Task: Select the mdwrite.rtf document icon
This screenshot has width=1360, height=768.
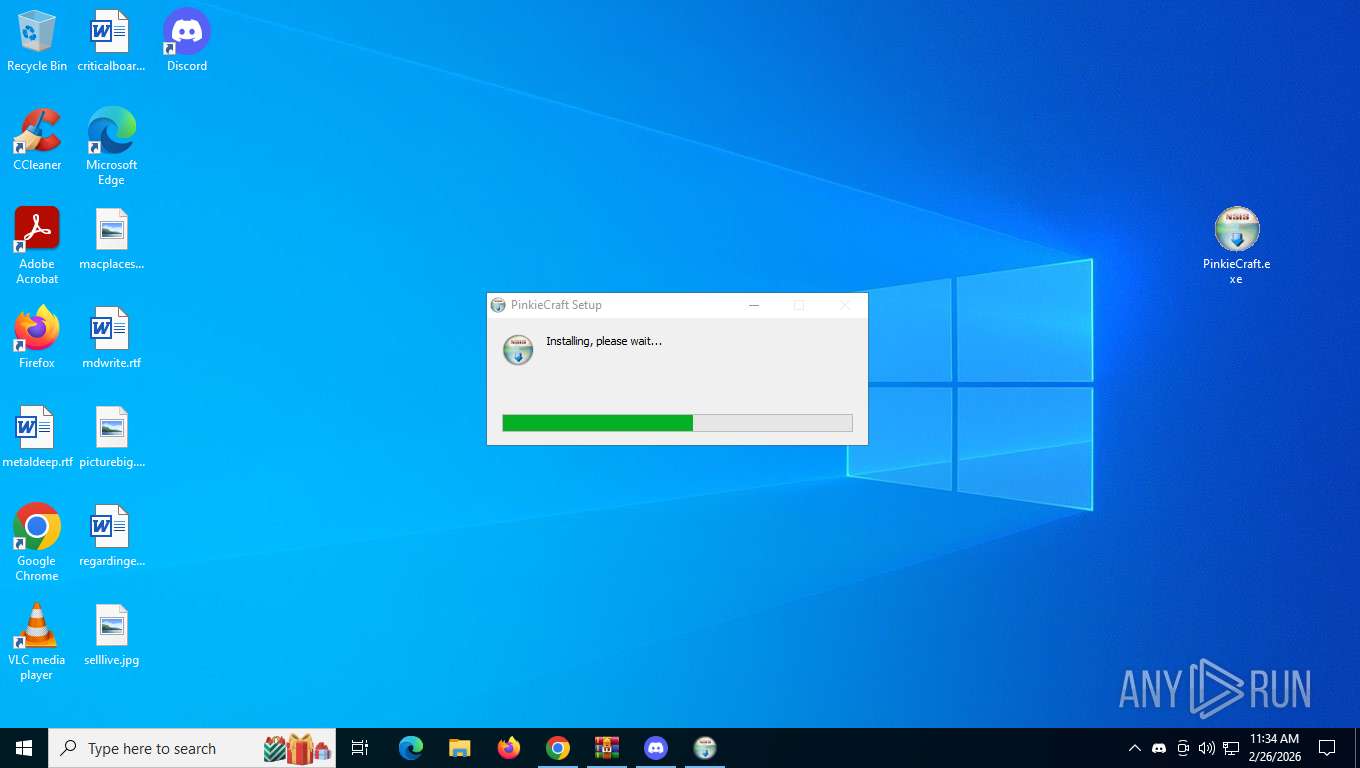Action: coord(111,339)
